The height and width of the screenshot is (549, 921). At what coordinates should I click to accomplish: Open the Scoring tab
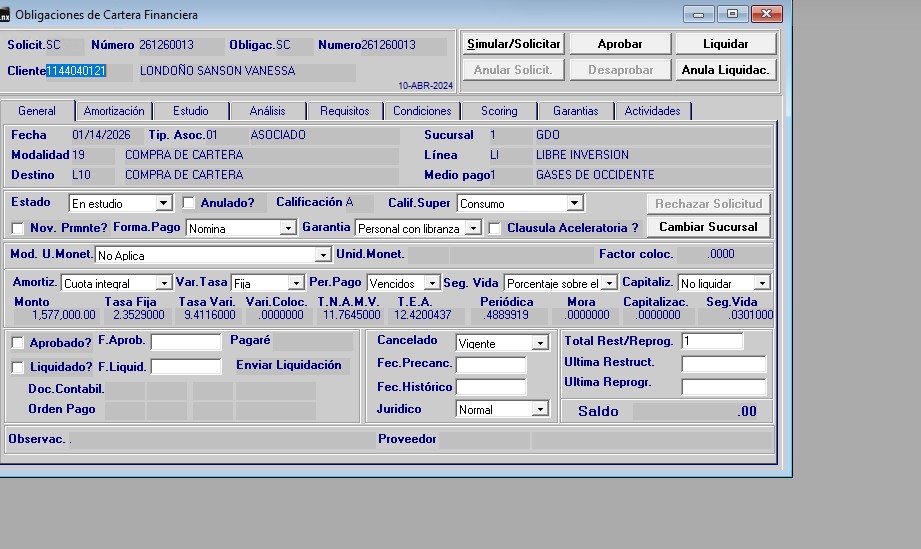coord(499,111)
